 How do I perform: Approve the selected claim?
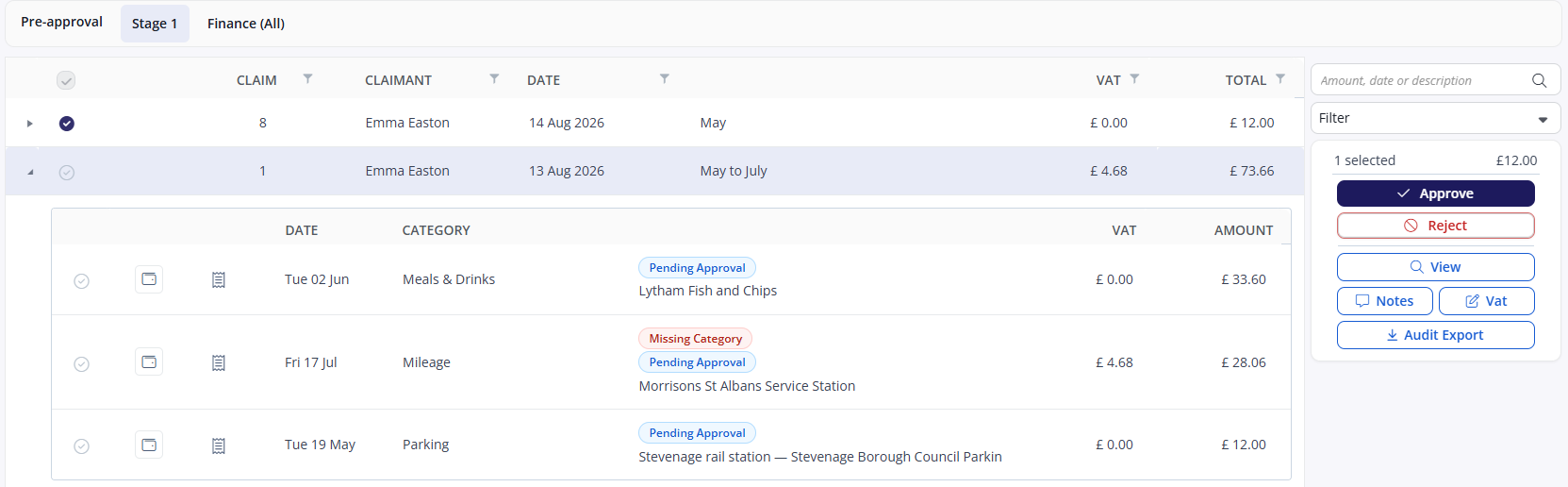click(x=1435, y=193)
